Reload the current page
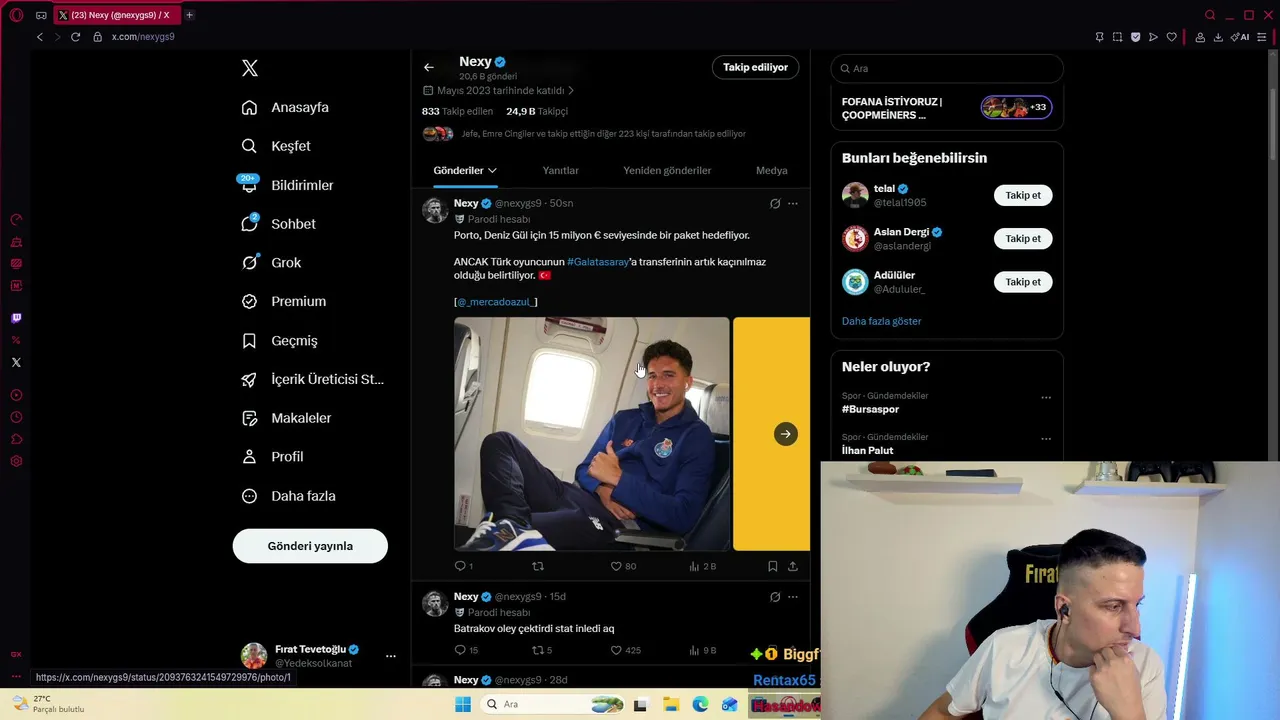This screenshot has height=720, width=1280. tap(75, 37)
